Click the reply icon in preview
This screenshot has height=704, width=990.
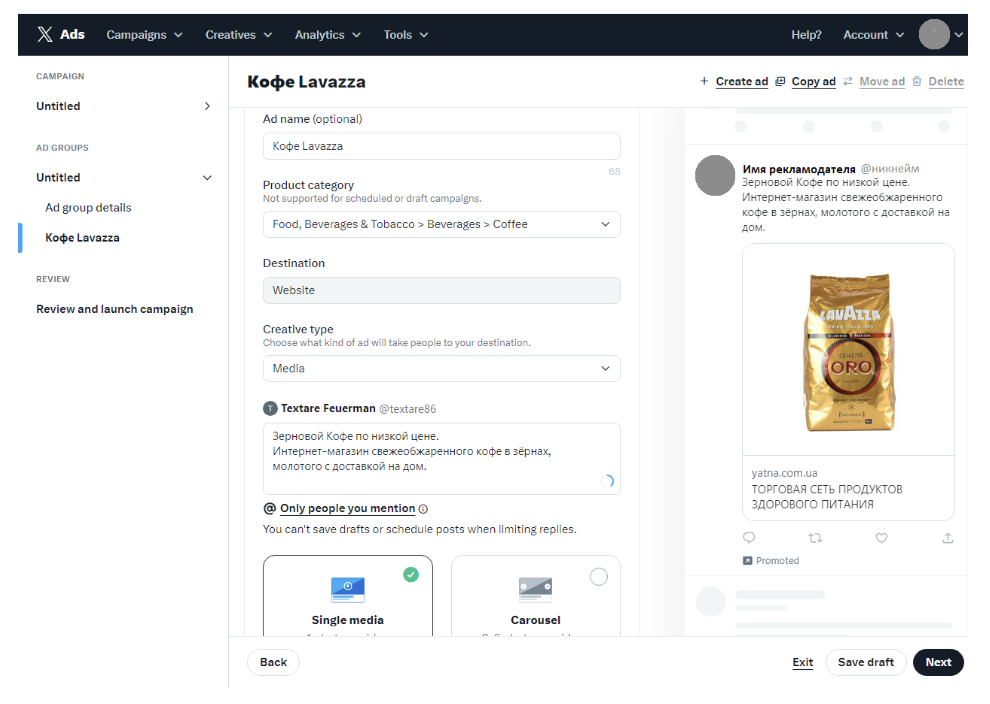pos(749,537)
